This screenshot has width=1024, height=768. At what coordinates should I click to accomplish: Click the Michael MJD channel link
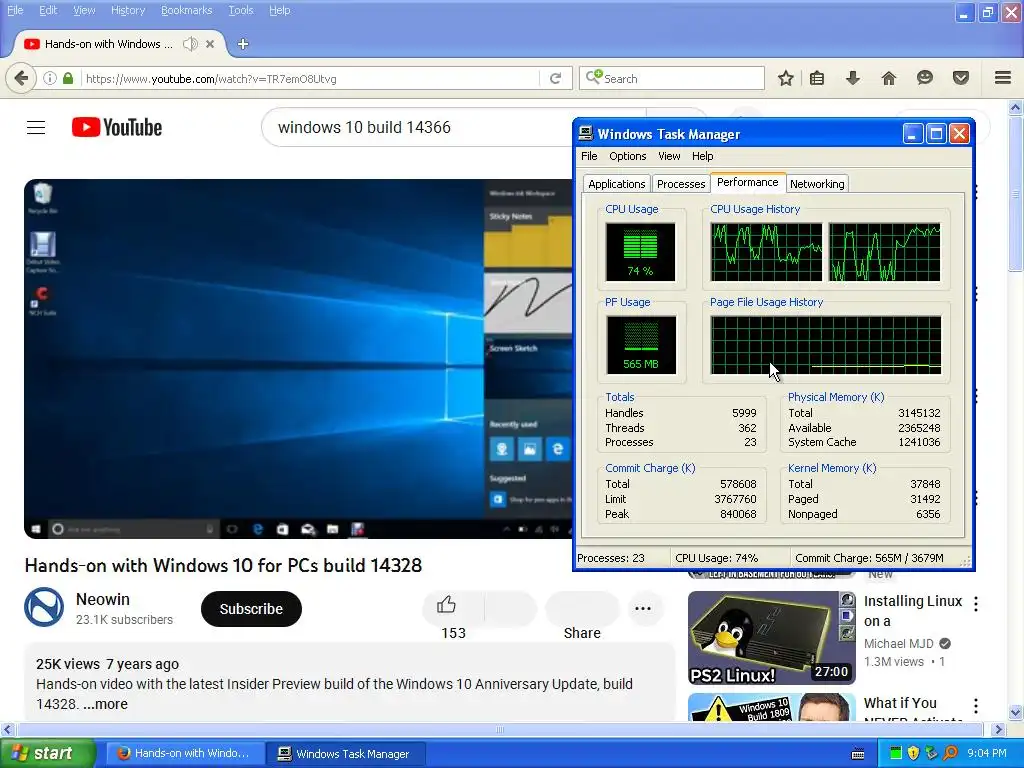pos(899,643)
